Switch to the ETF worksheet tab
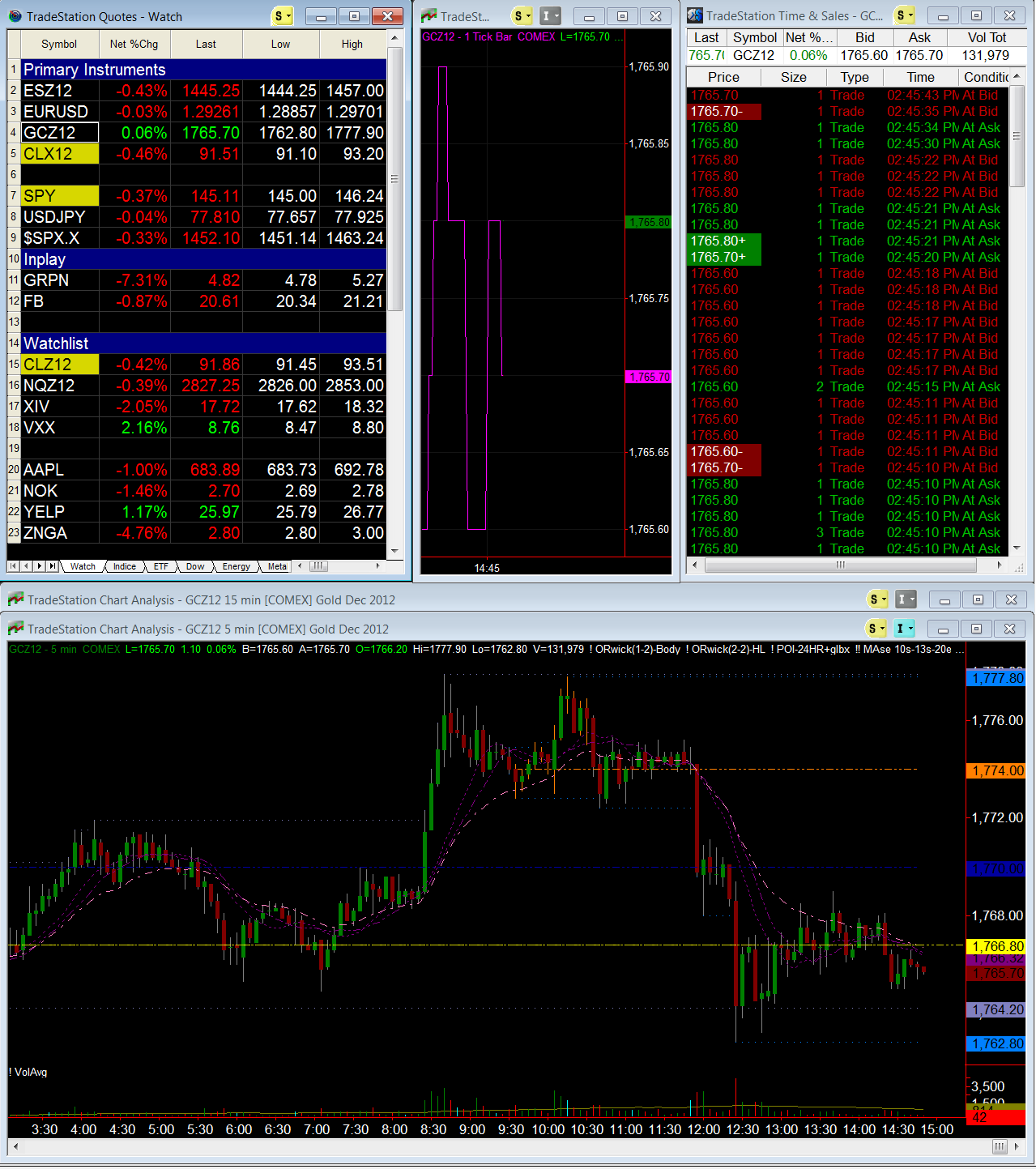1036x1169 pixels. tap(161, 566)
